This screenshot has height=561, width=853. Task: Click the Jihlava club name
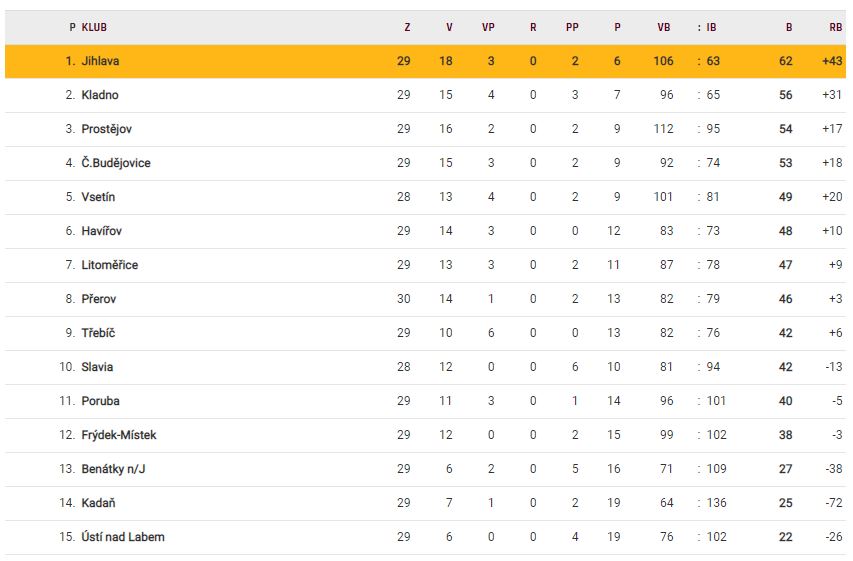[x=101, y=61]
